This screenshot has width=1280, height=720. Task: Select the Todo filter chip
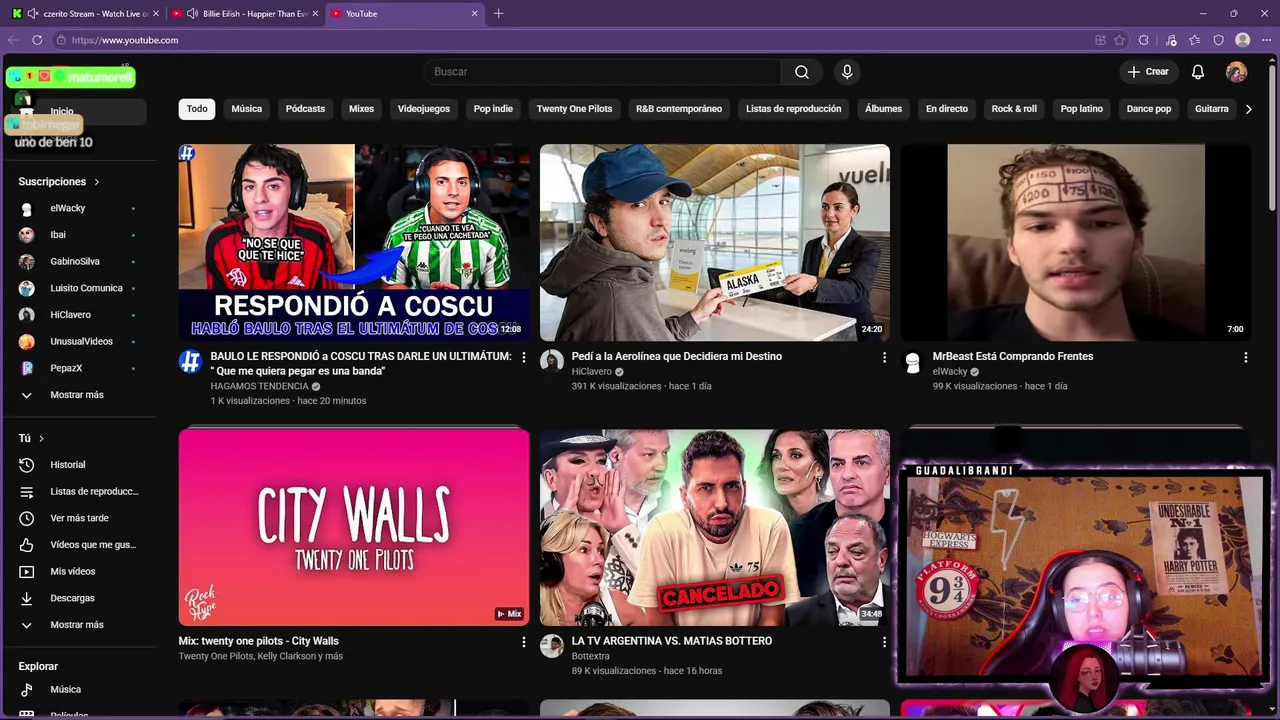pyautogui.click(x=197, y=109)
